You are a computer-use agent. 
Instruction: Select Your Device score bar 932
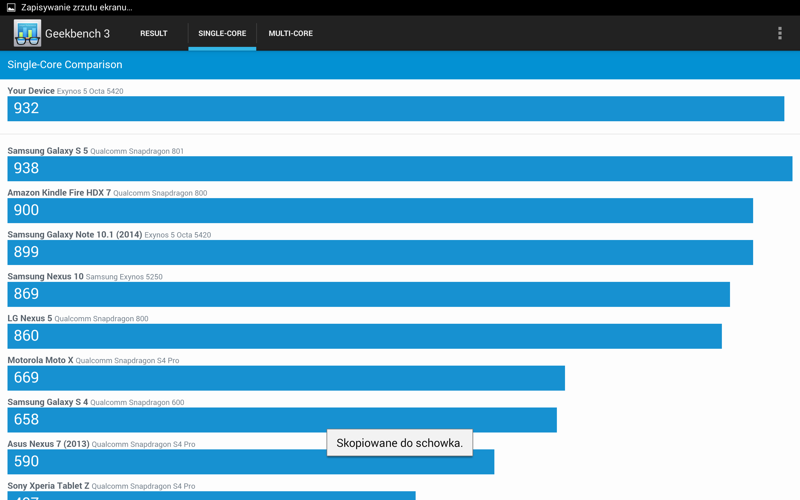395,108
